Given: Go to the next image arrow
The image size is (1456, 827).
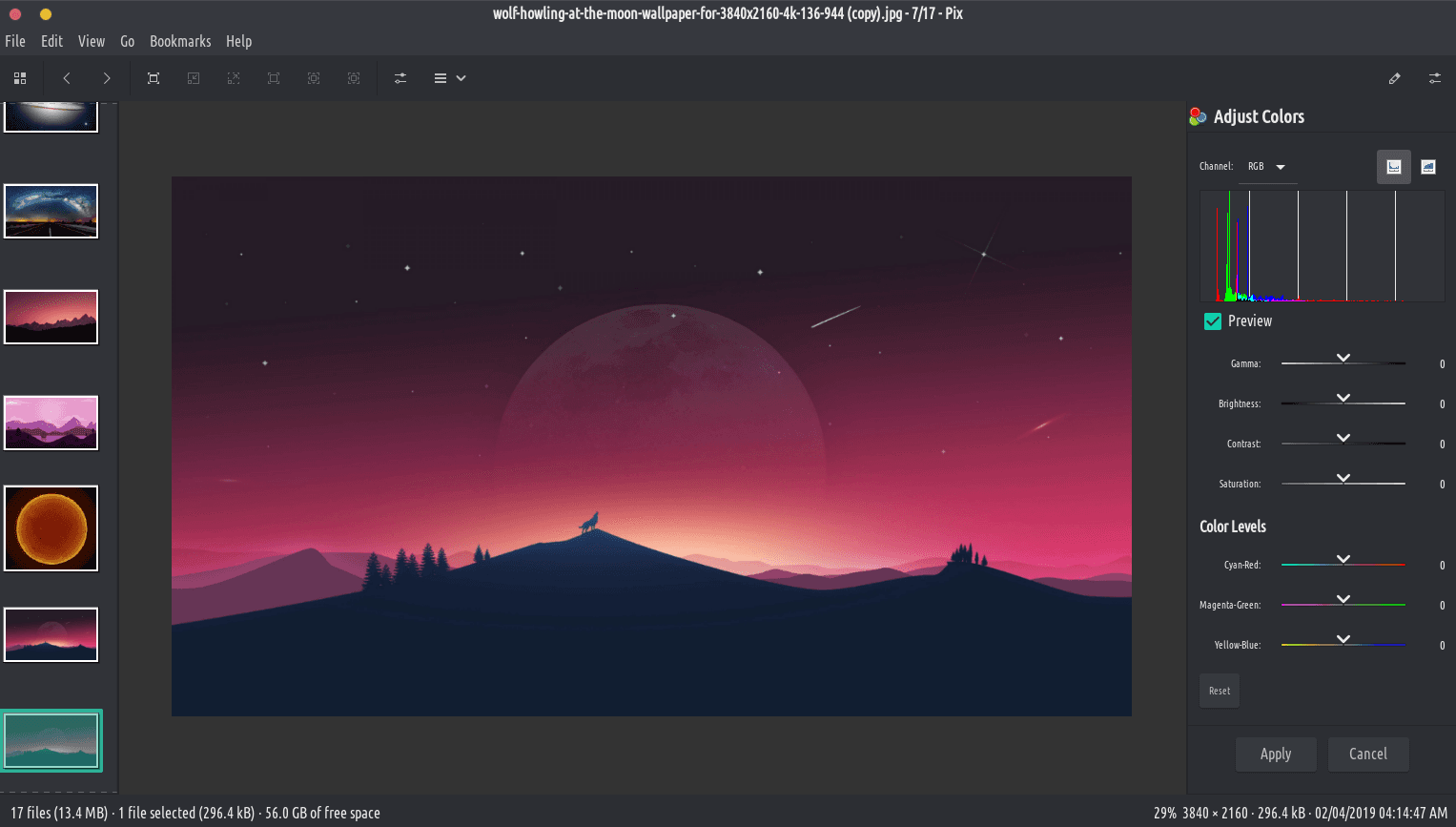Looking at the screenshot, I should [107, 78].
